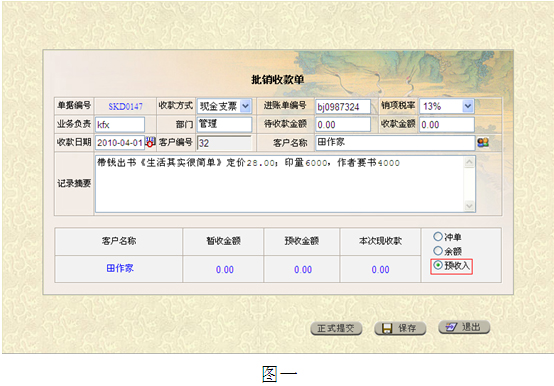Click the scroll up arrow in 记录摘要
Screen dimensions: 554x386
click(x=469, y=162)
